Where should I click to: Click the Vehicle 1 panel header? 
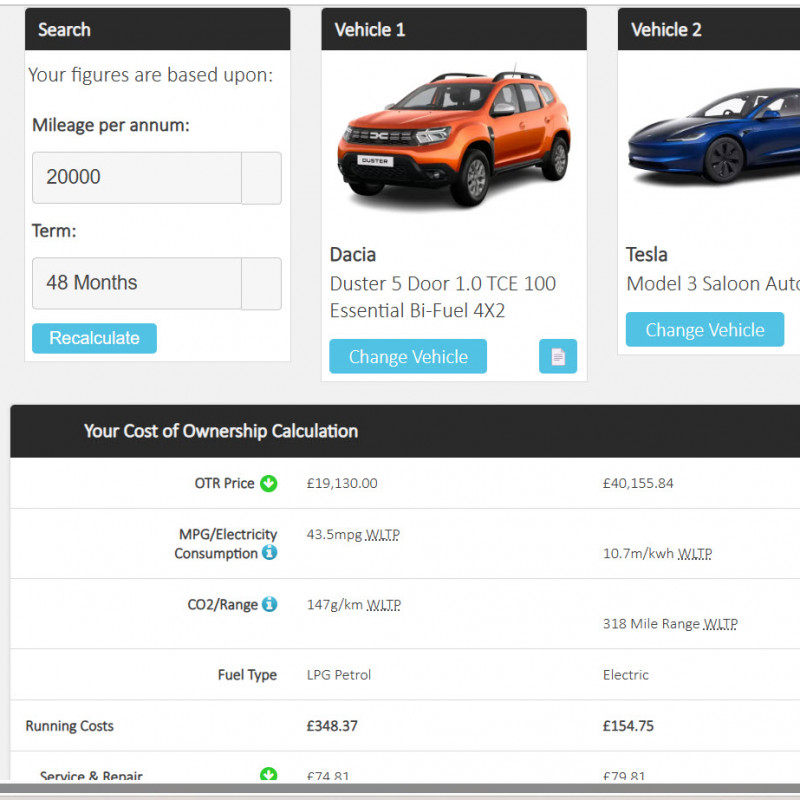[x=454, y=29]
